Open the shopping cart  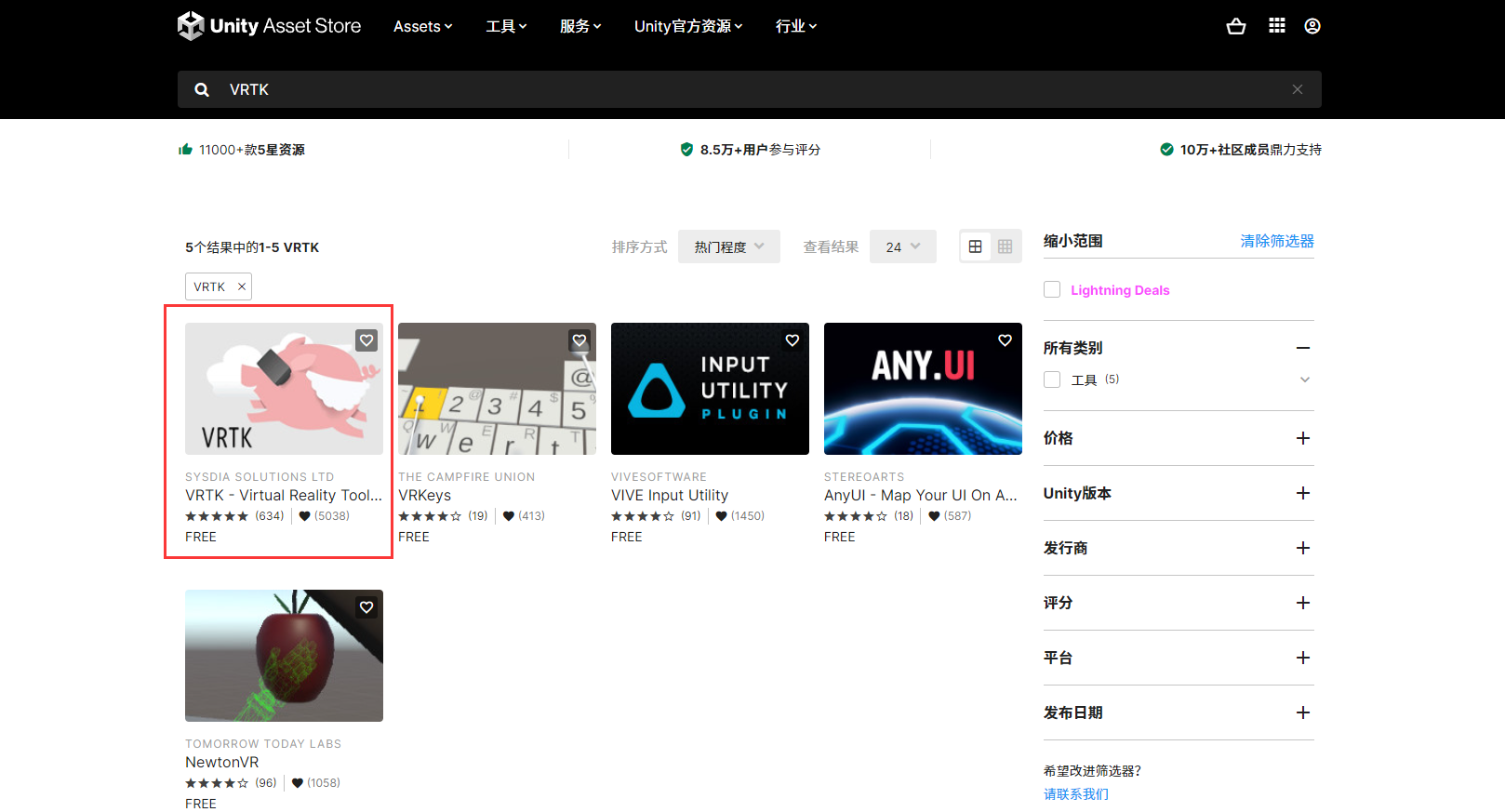[x=1236, y=26]
